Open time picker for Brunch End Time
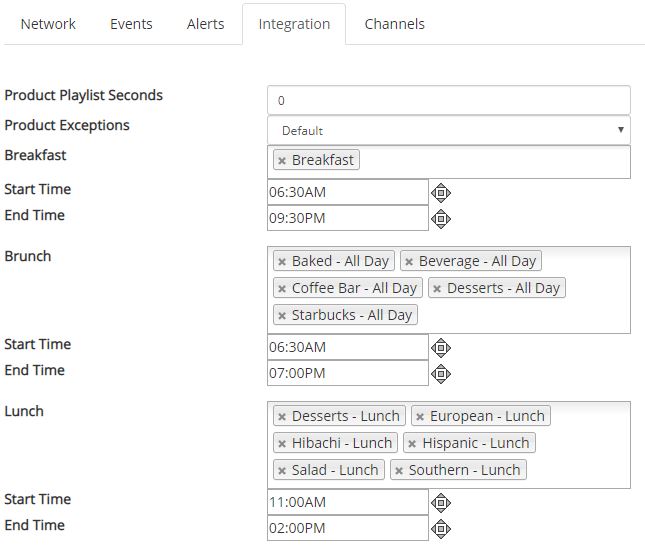 (441, 374)
